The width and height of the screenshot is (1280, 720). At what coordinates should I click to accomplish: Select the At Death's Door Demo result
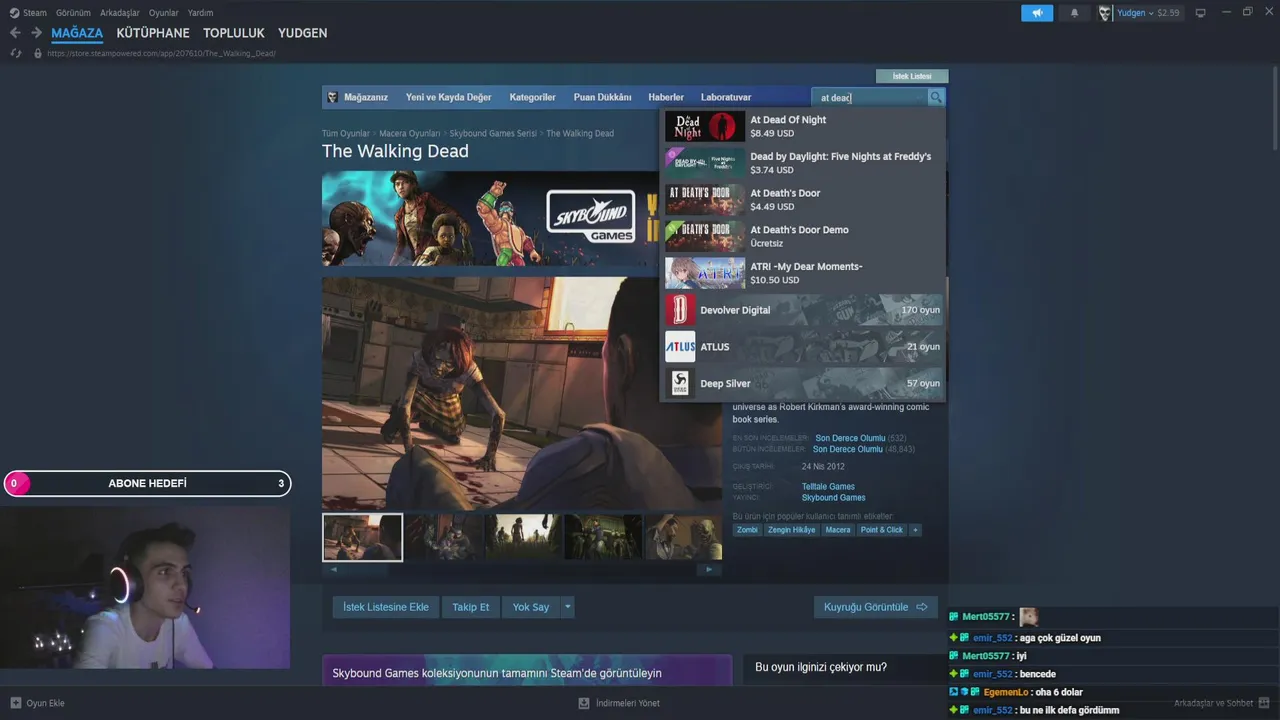[803, 236]
